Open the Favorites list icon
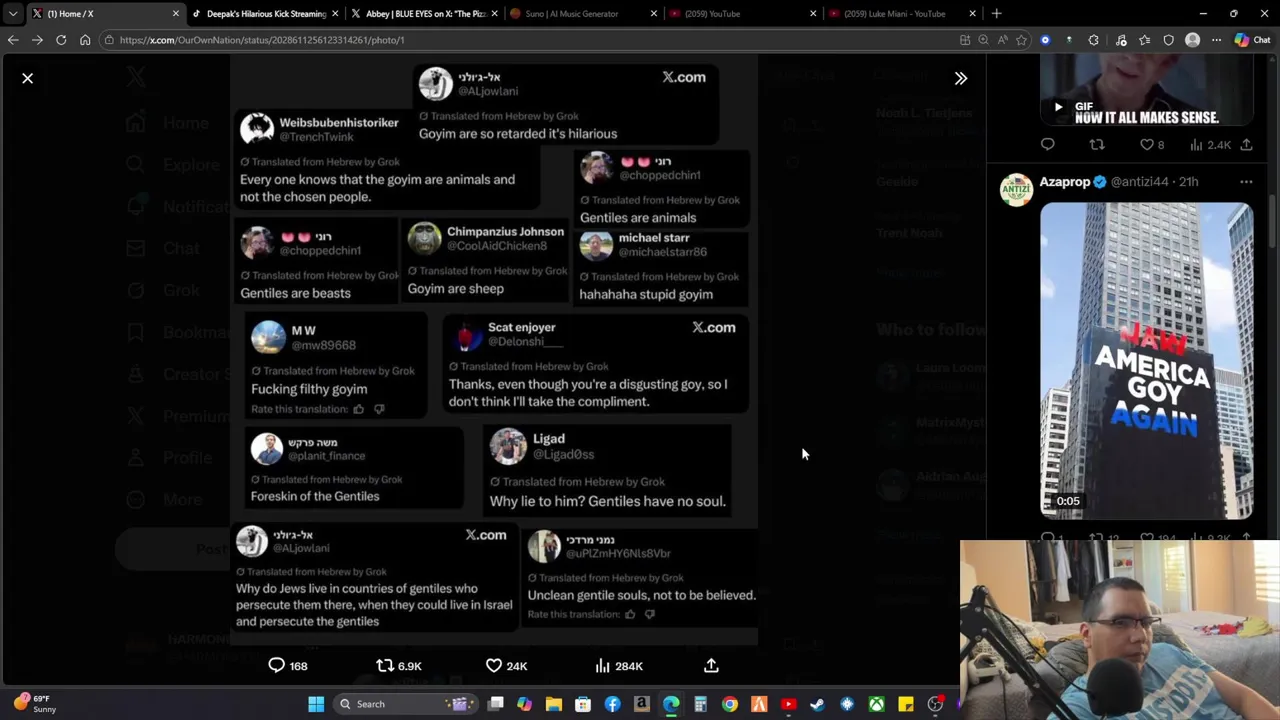The width and height of the screenshot is (1280, 720). pos(1144,40)
